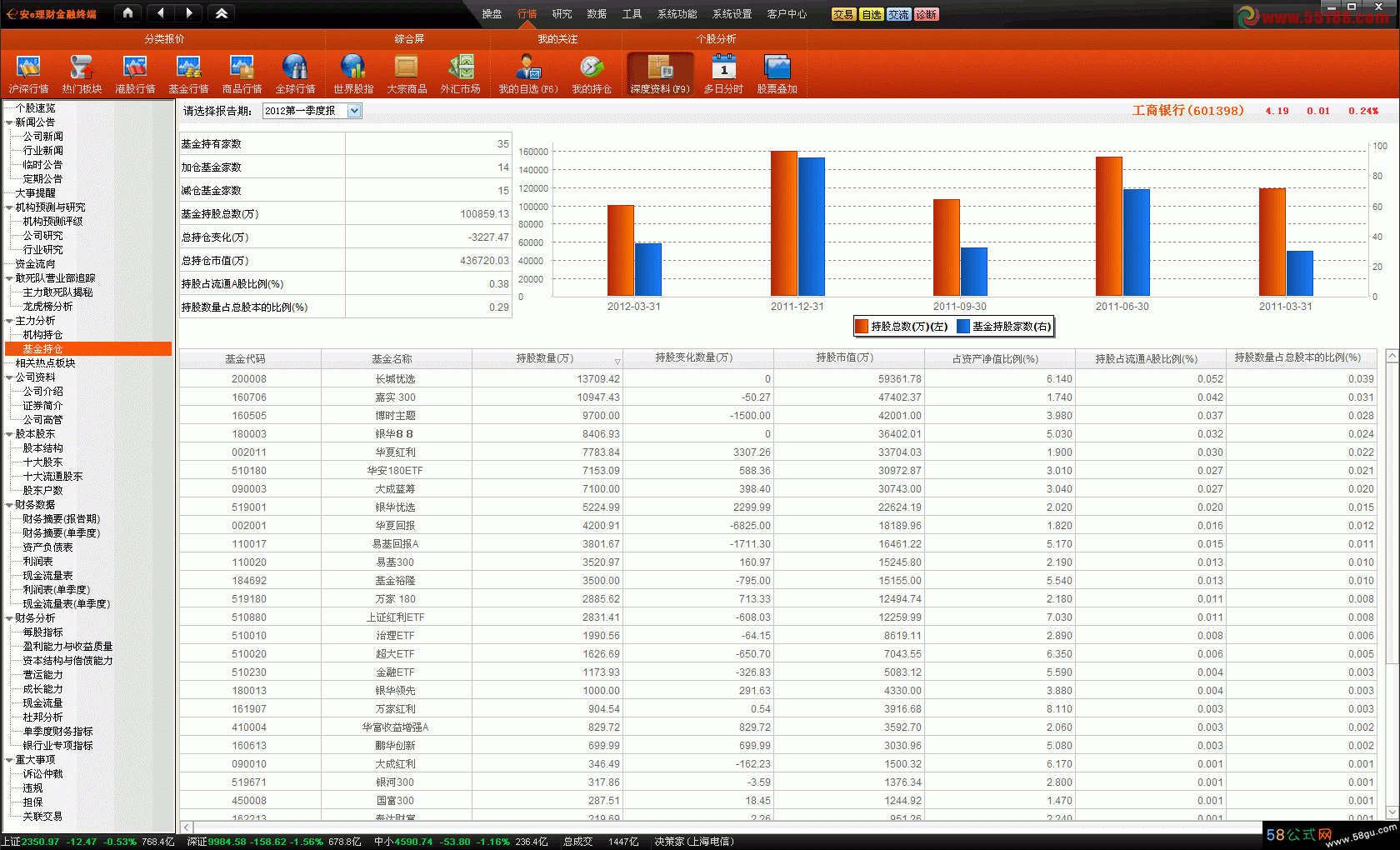Collapse the 主力分析 tree node
The height and width of the screenshot is (850, 1400).
pos(9,321)
